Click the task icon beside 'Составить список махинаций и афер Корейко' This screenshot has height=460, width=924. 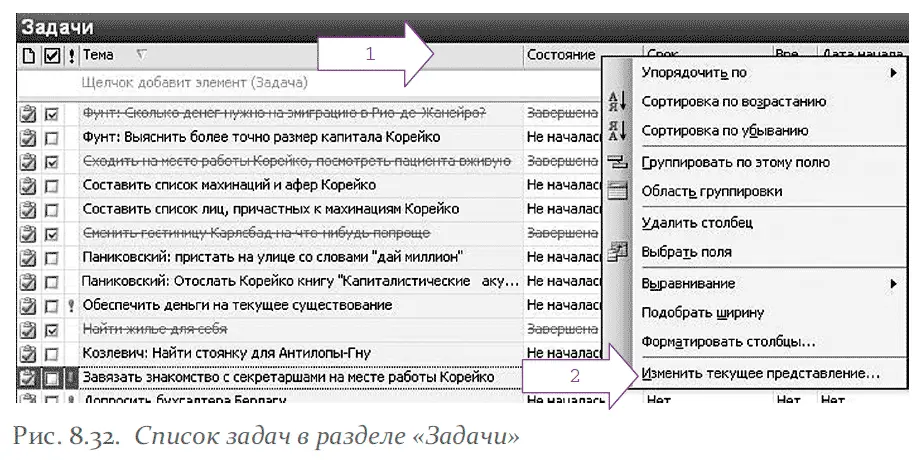28,186
